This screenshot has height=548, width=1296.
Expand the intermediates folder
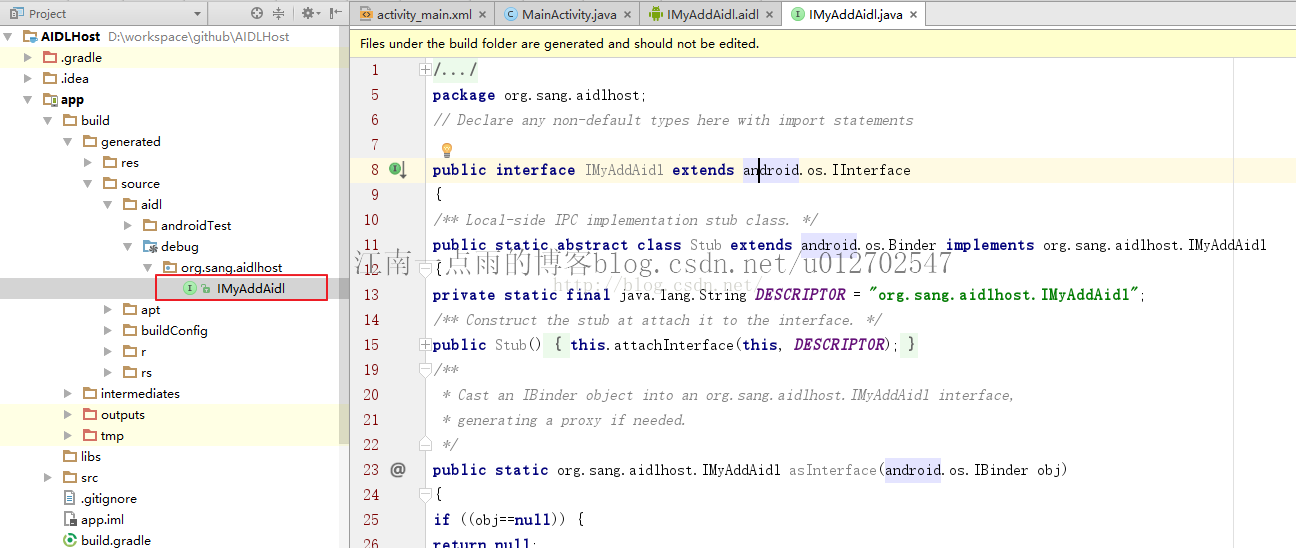tap(68, 394)
